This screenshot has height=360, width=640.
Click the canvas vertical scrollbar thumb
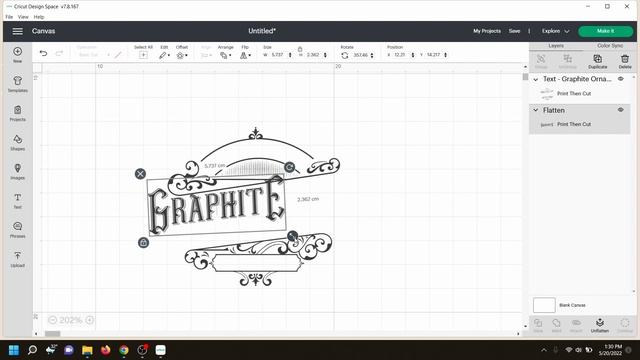point(525,77)
